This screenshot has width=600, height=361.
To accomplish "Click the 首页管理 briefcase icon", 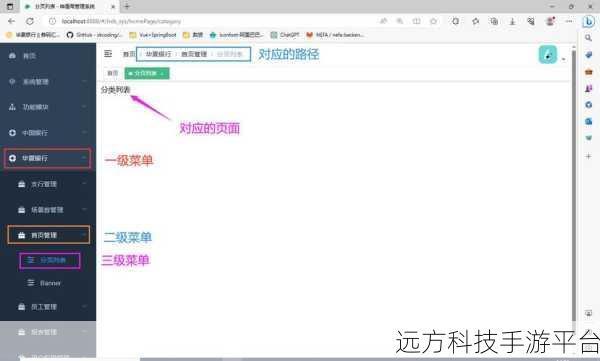I will (21, 235).
